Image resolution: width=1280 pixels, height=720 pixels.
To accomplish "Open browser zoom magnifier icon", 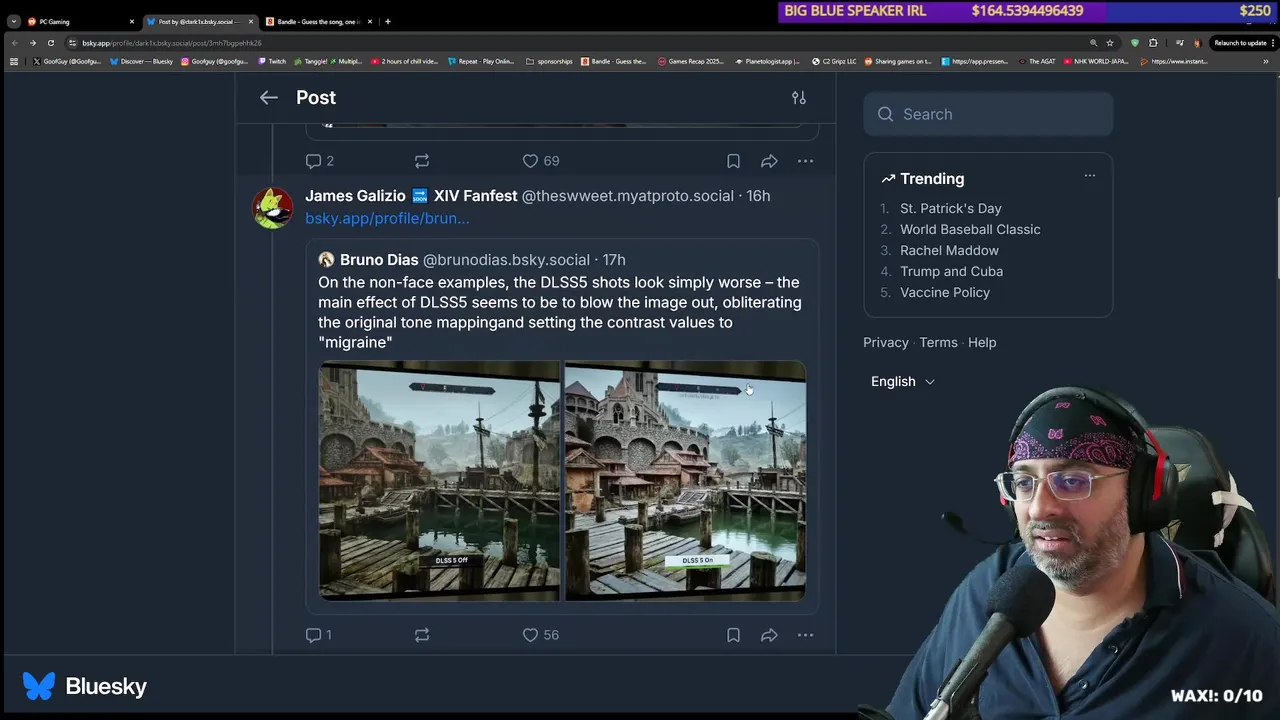I will [1093, 43].
